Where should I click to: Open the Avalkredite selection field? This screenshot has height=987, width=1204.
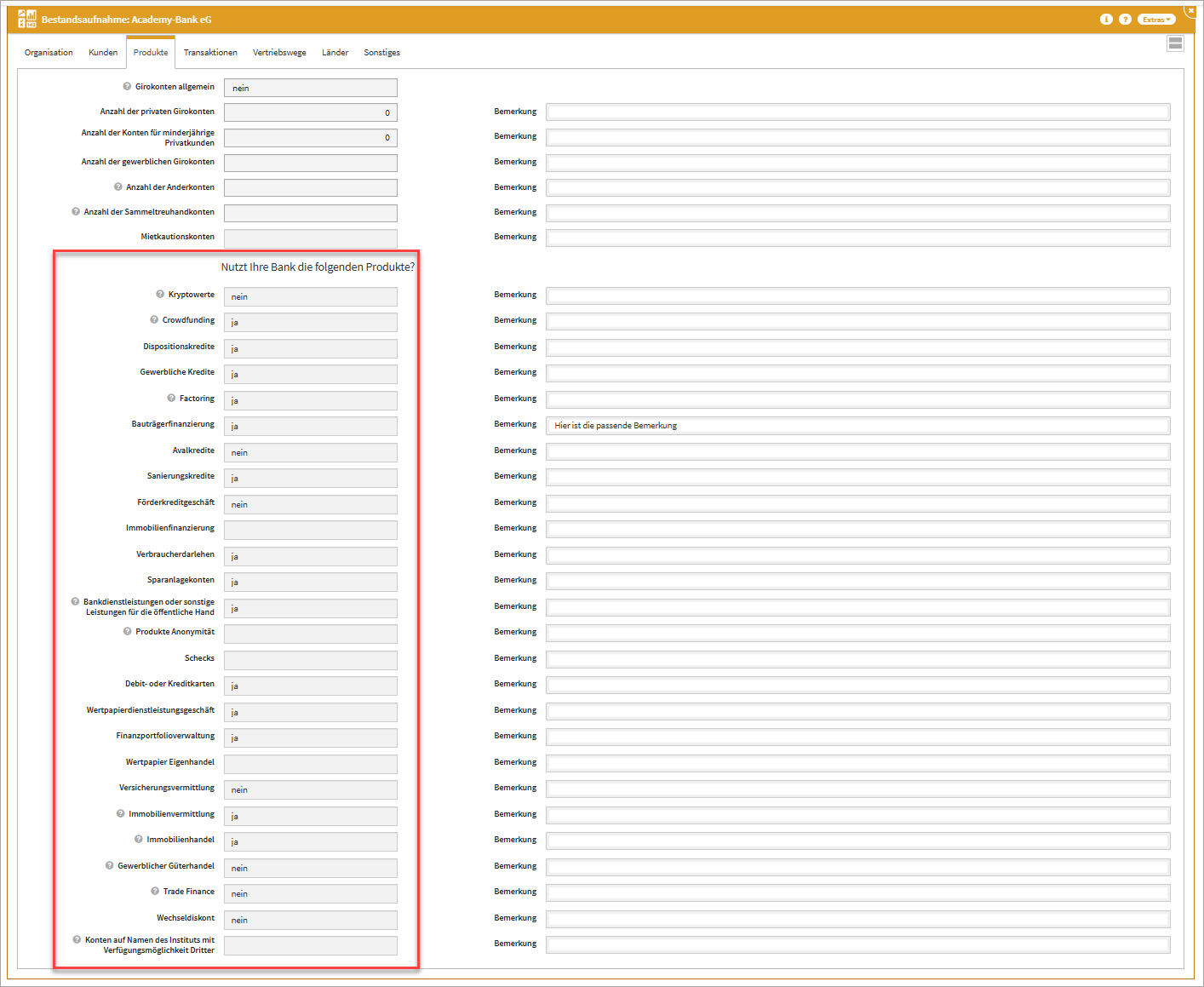[x=310, y=453]
